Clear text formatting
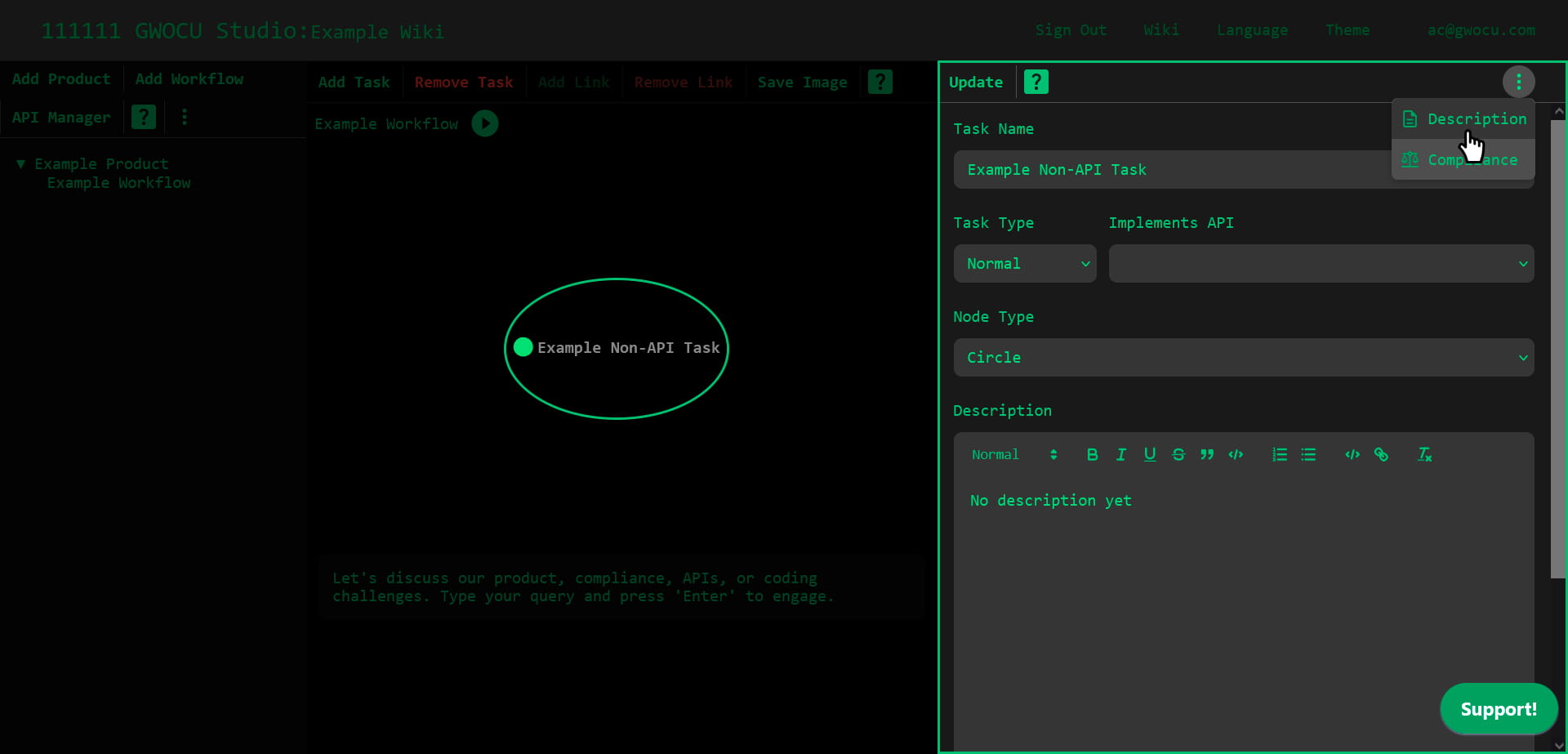The image size is (1568, 754). pyautogui.click(x=1425, y=454)
